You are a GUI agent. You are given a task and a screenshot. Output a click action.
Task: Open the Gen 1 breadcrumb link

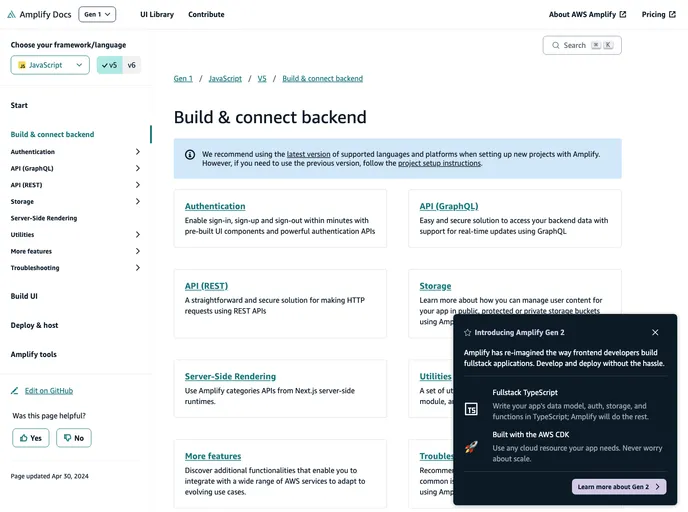(183, 79)
